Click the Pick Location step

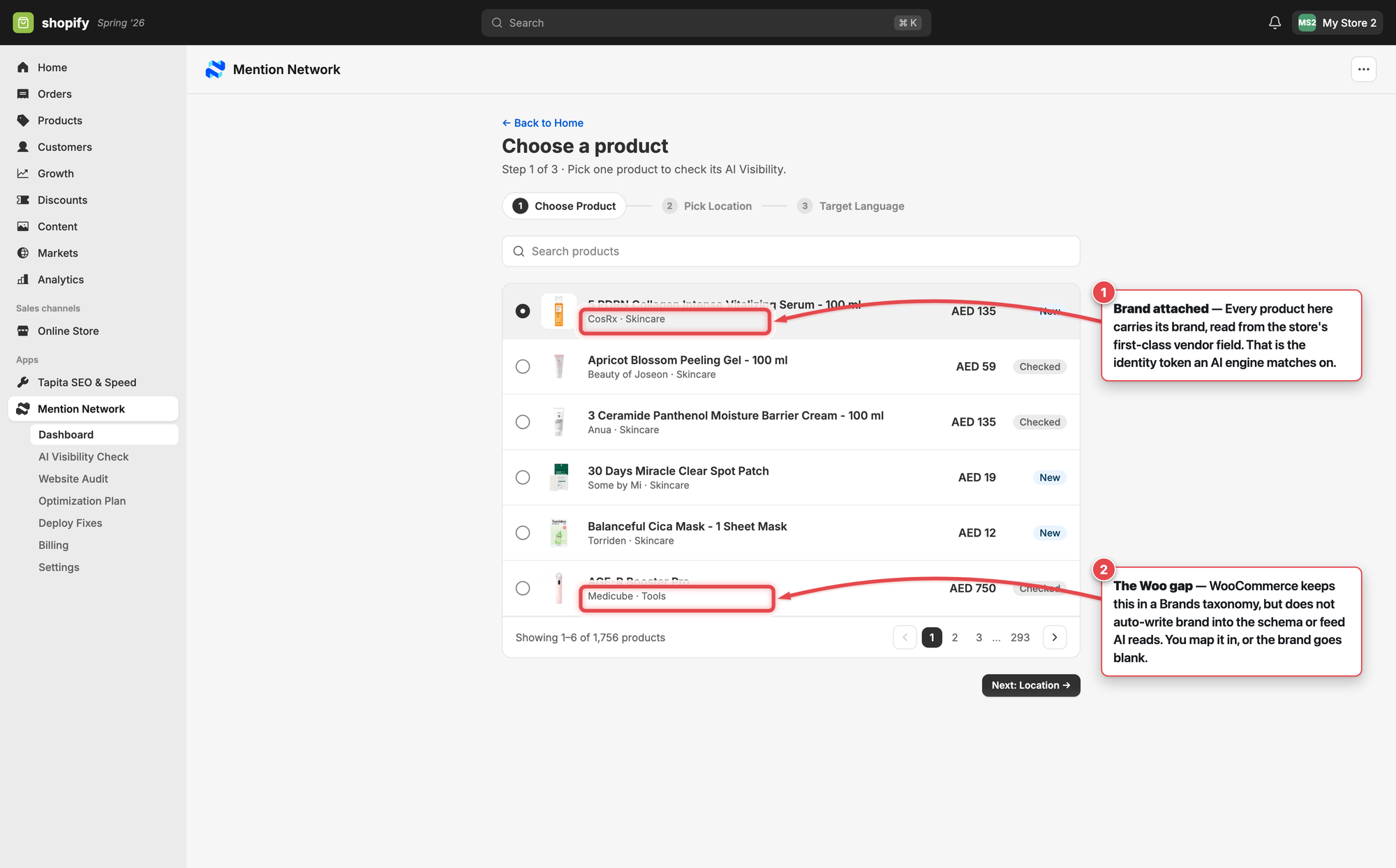click(707, 206)
